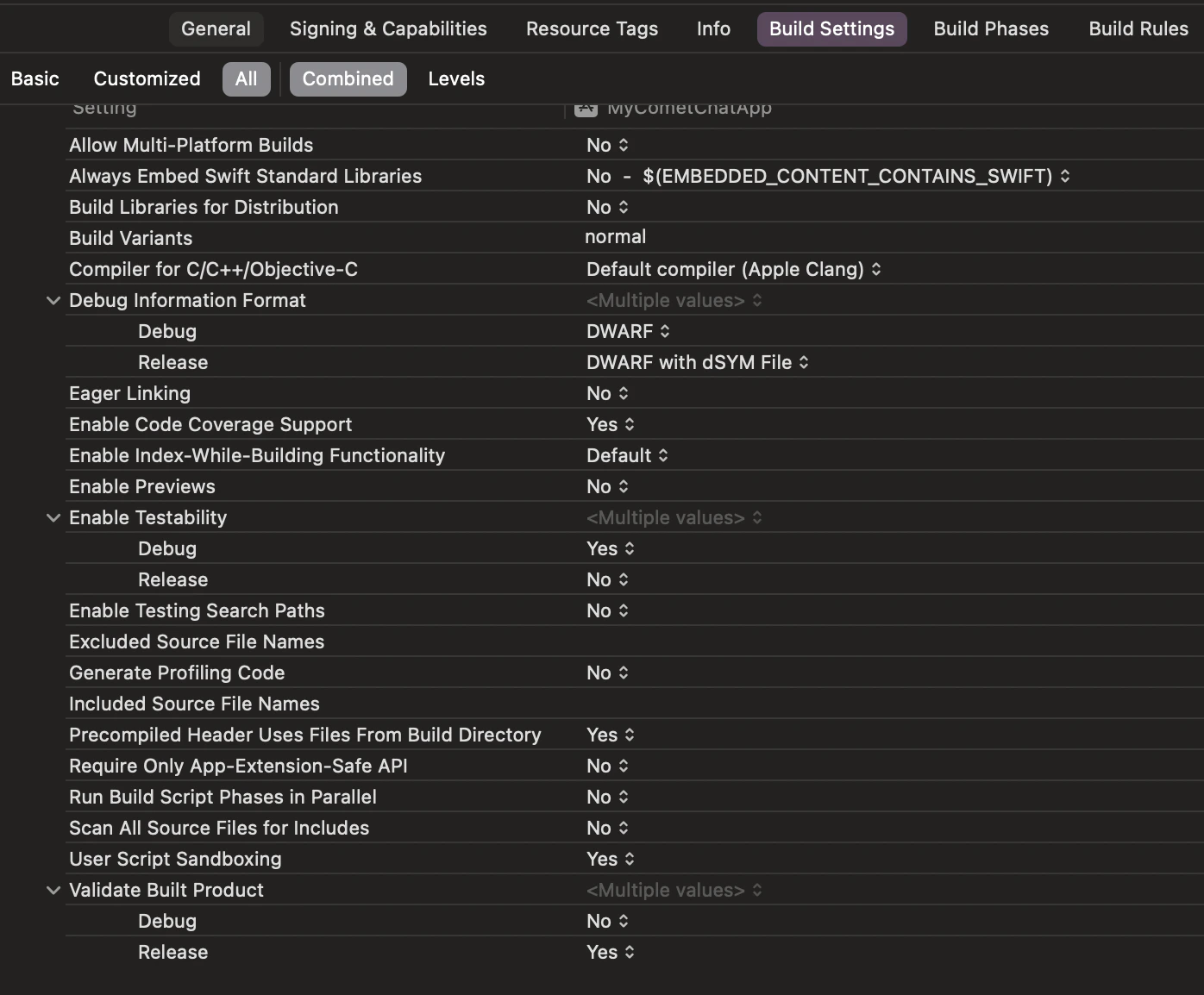The height and width of the screenshot is (995, 1204).
Task: Click the Build Variants normal value field
Action: coord(615,237)
